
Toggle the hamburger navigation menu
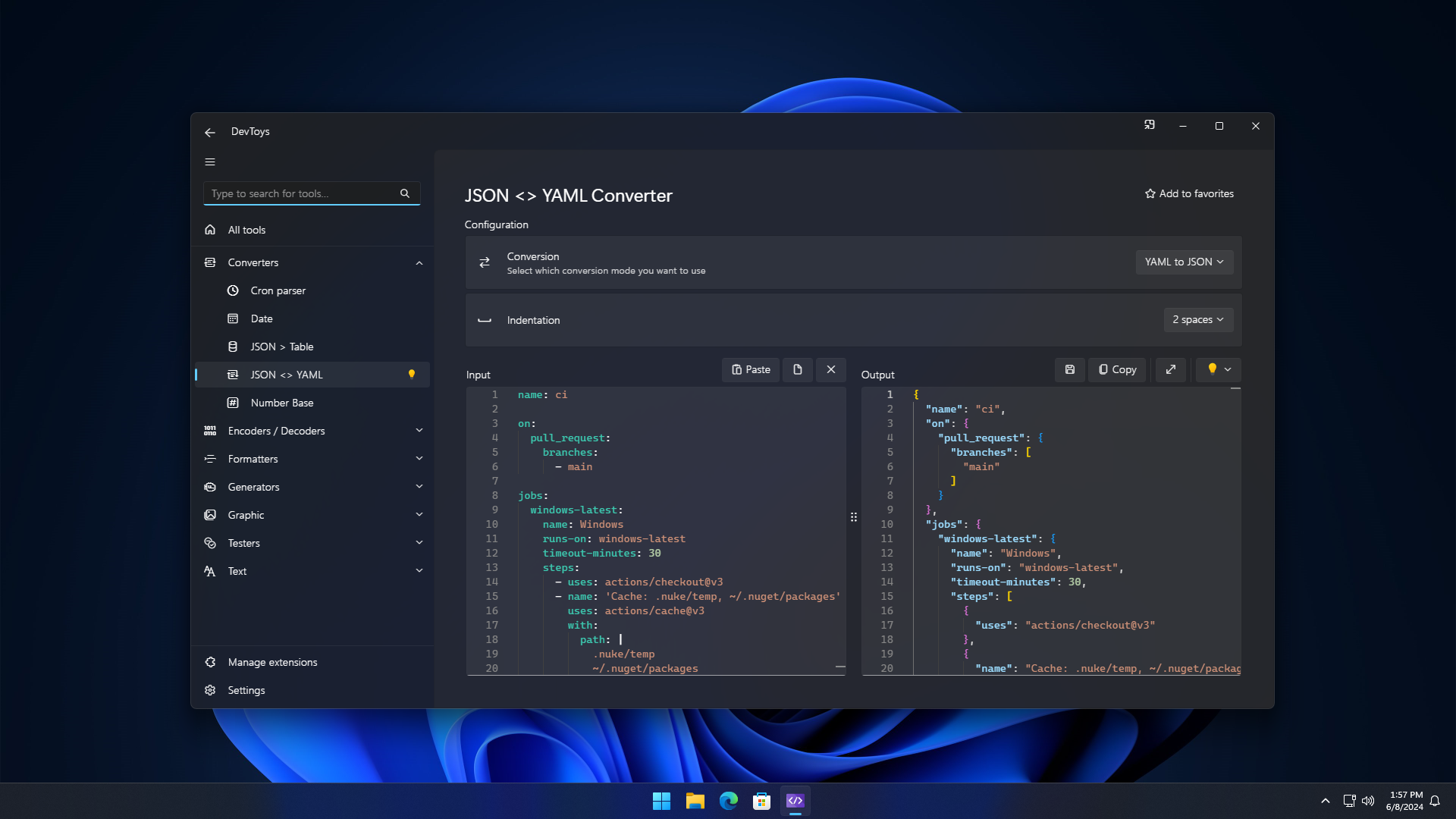pos(210,162)
